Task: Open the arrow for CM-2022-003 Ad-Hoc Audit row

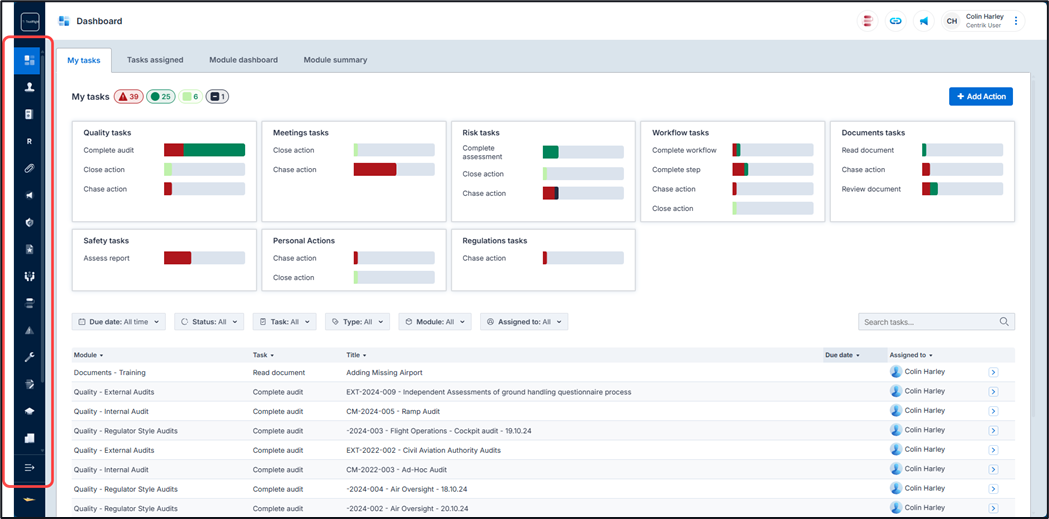Action: pos(993,470)
